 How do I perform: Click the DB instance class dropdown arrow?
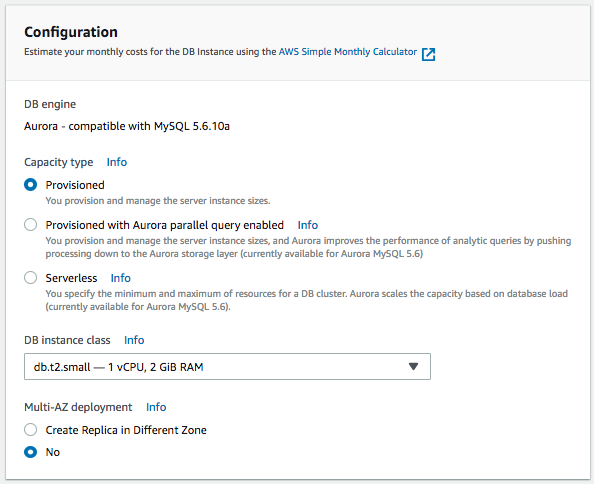(x=413, y=367)
